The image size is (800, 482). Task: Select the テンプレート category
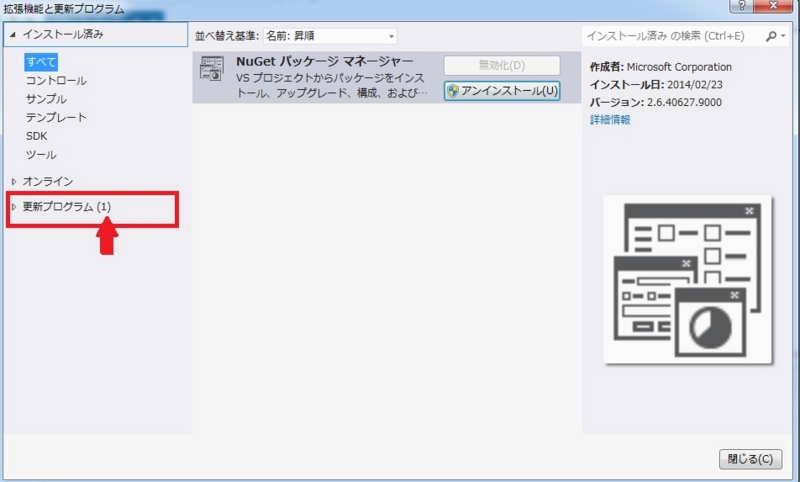click(x=56, y=117)
